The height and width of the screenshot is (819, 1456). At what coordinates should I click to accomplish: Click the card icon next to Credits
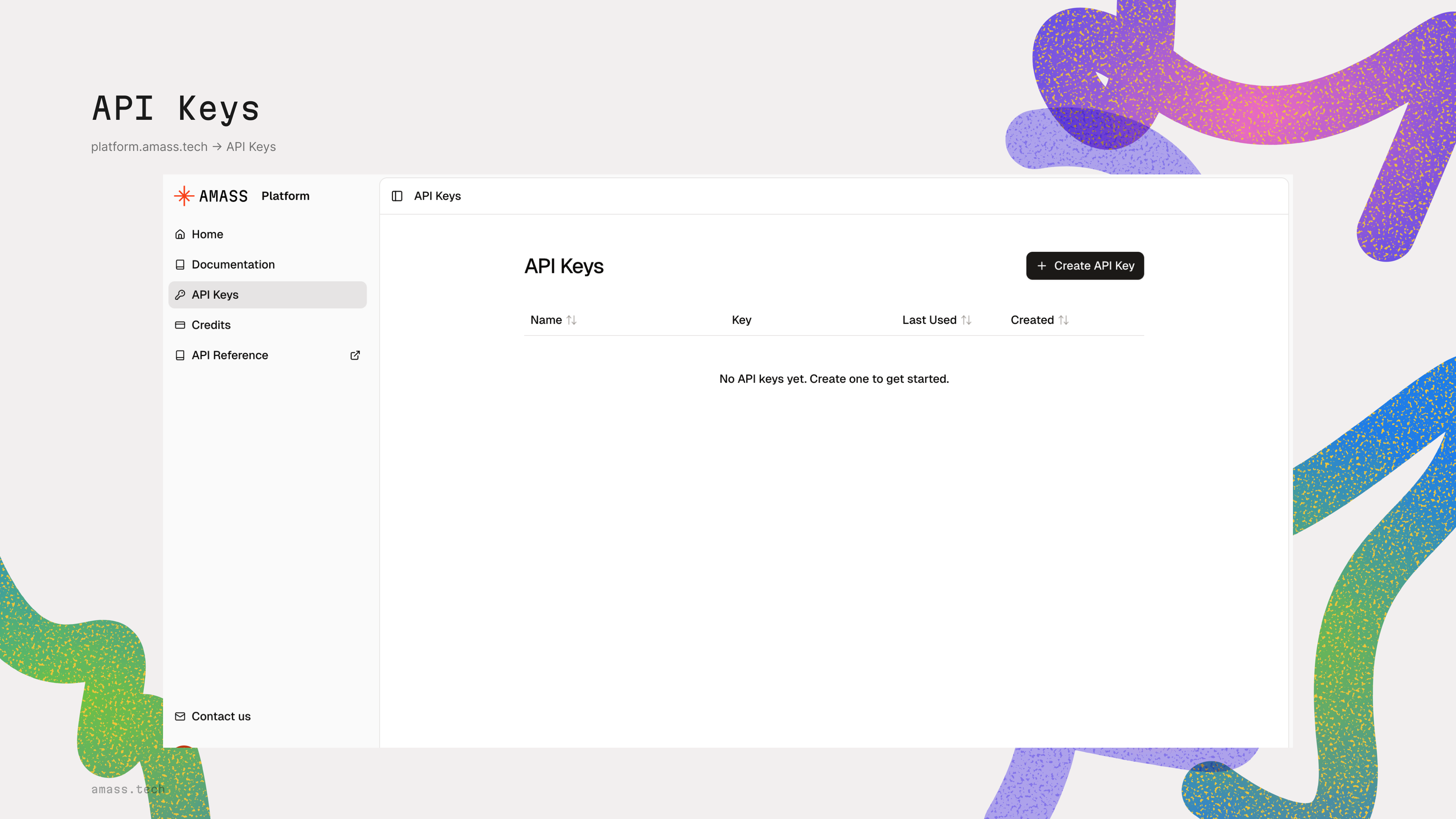pyautogui.click(x=180, y=325)
